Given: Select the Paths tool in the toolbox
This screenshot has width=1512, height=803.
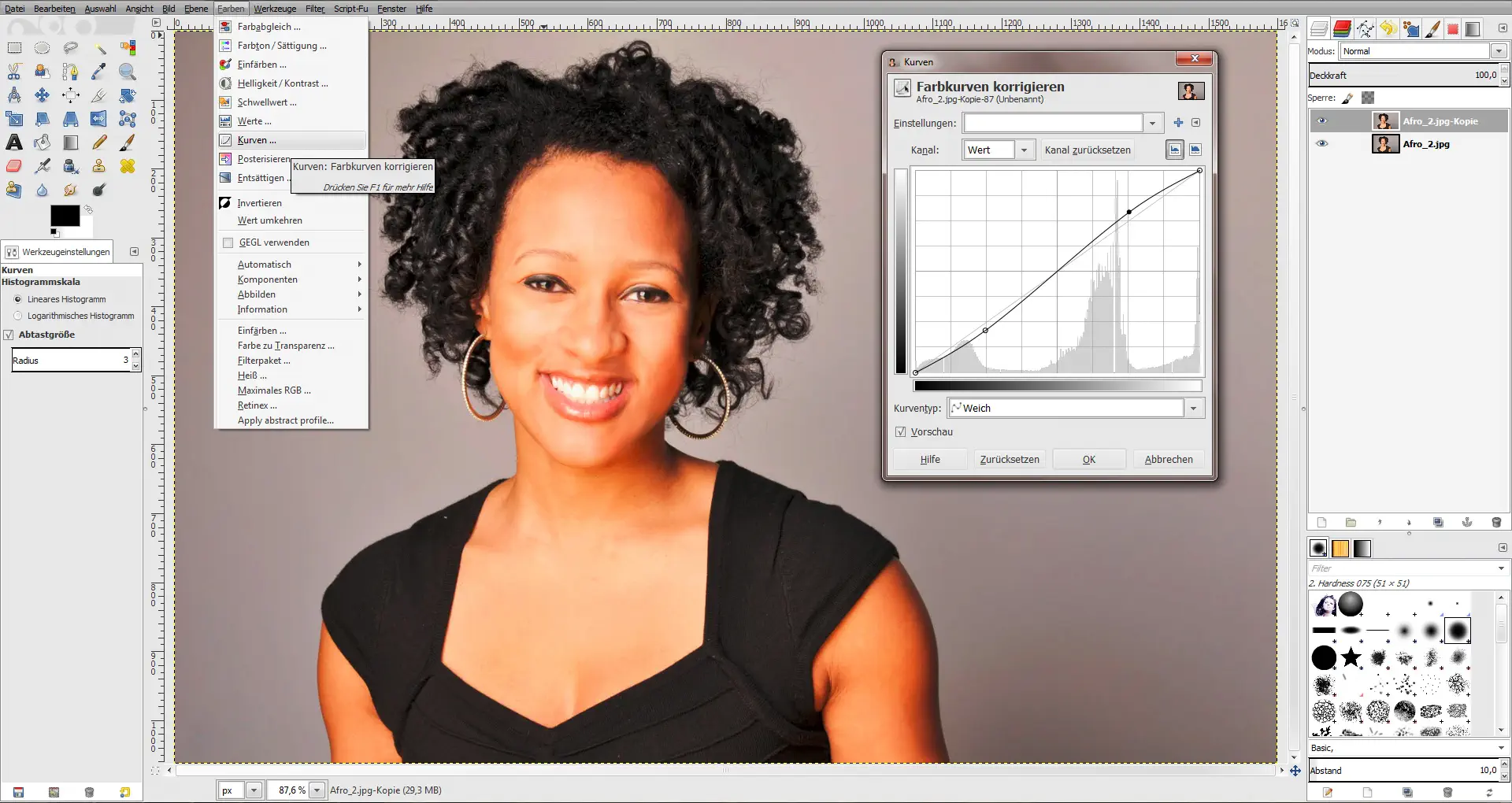Looking at the screenshot, I should click(x=71, y=71).
